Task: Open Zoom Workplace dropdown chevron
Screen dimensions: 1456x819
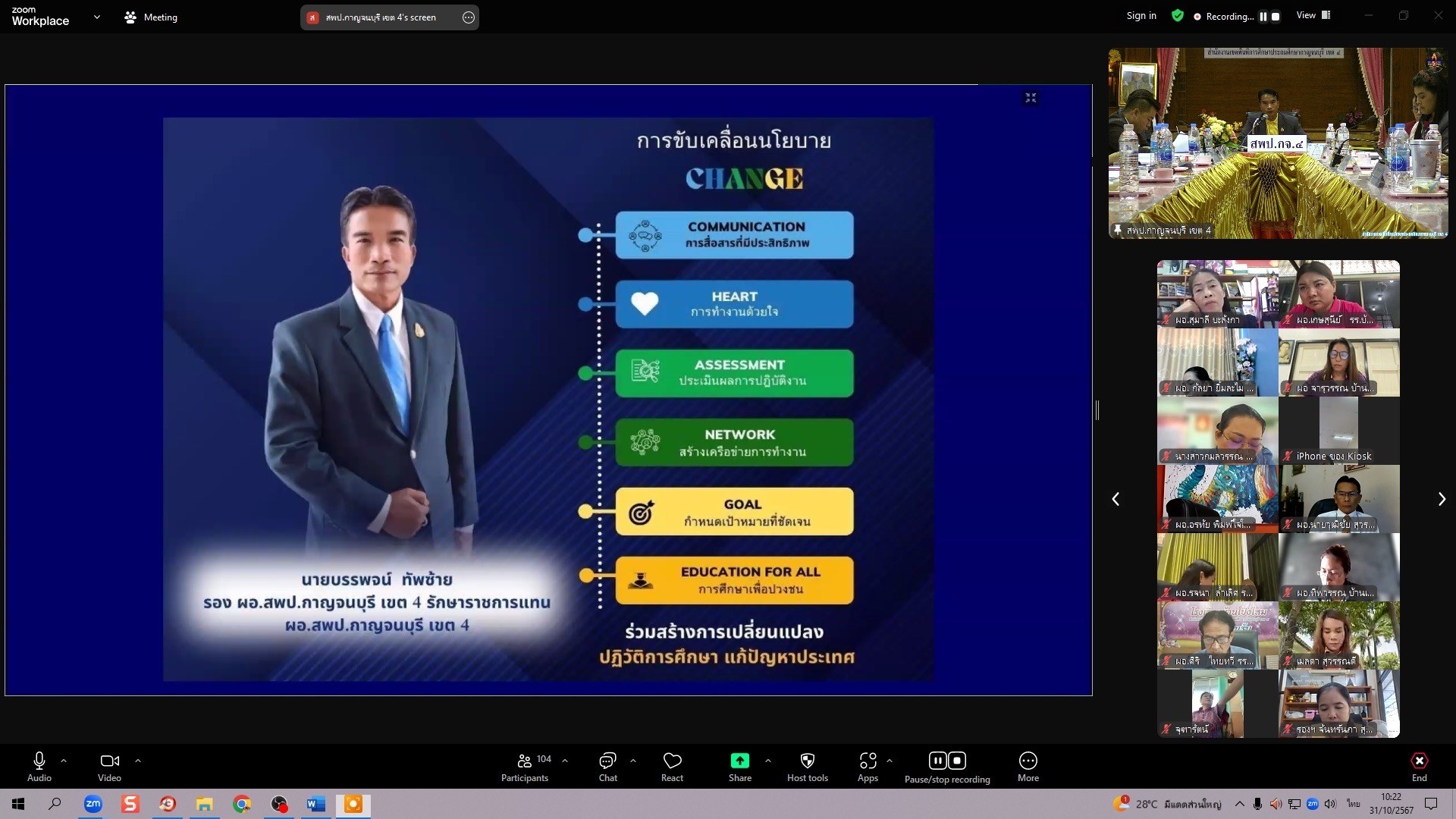Action: (x=96, y=17)
